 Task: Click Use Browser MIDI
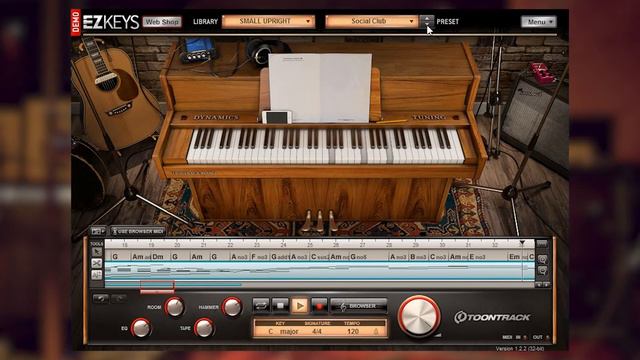pos(138,231)
